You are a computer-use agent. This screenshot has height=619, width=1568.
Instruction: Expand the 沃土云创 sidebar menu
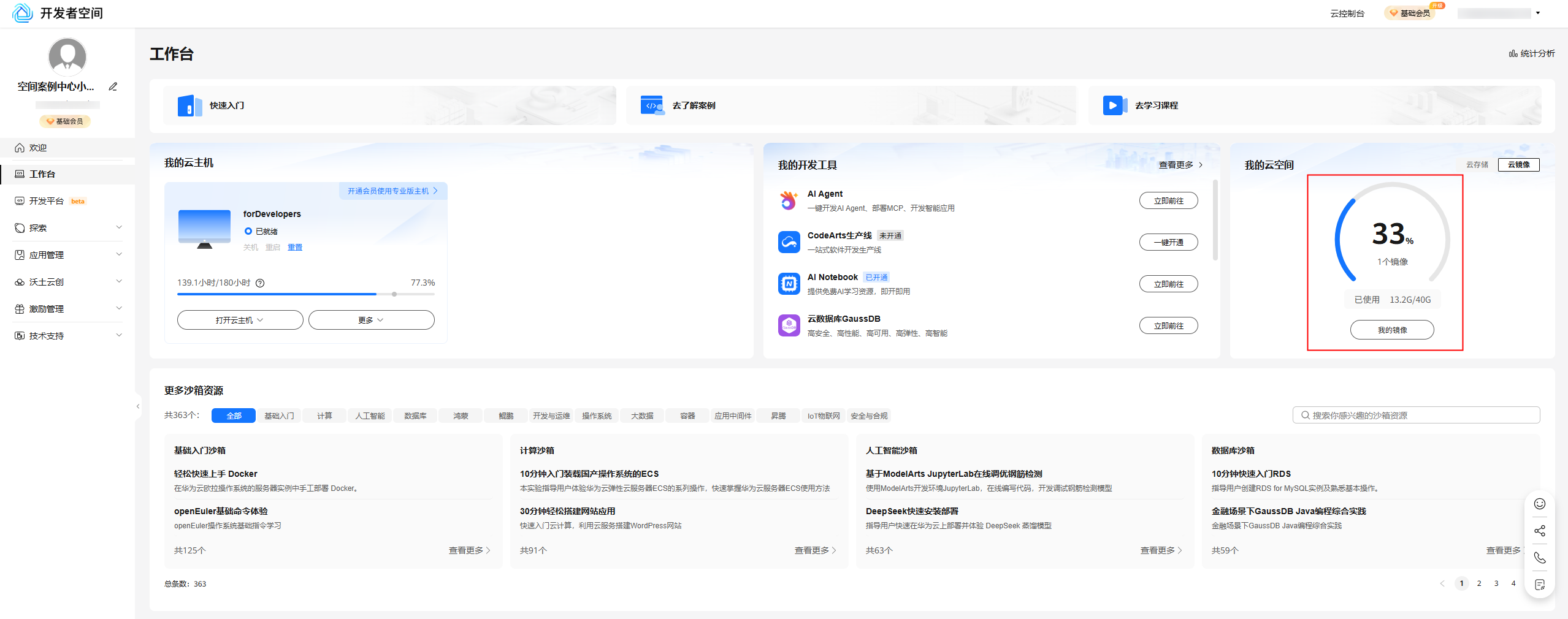click(67, 282)
